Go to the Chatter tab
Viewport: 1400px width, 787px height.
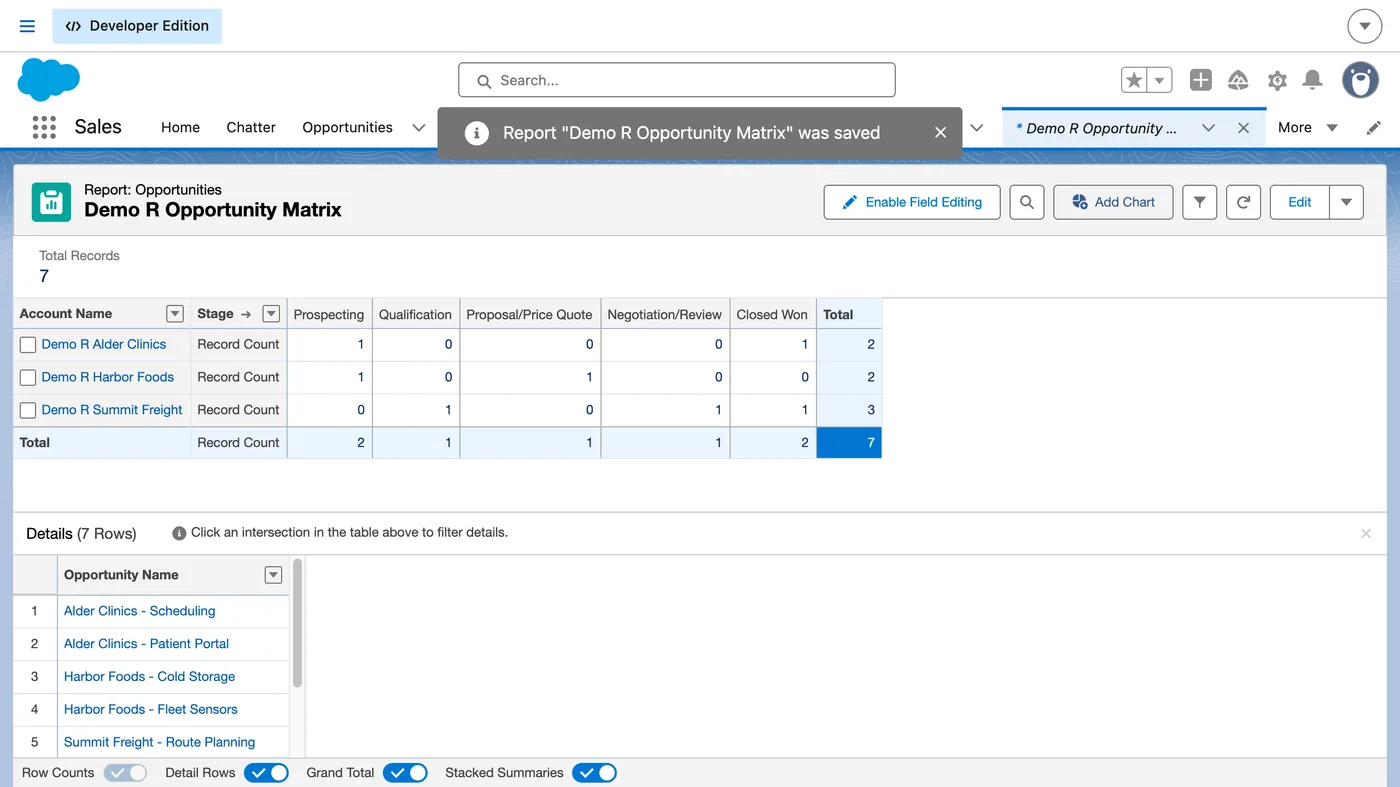251,127
